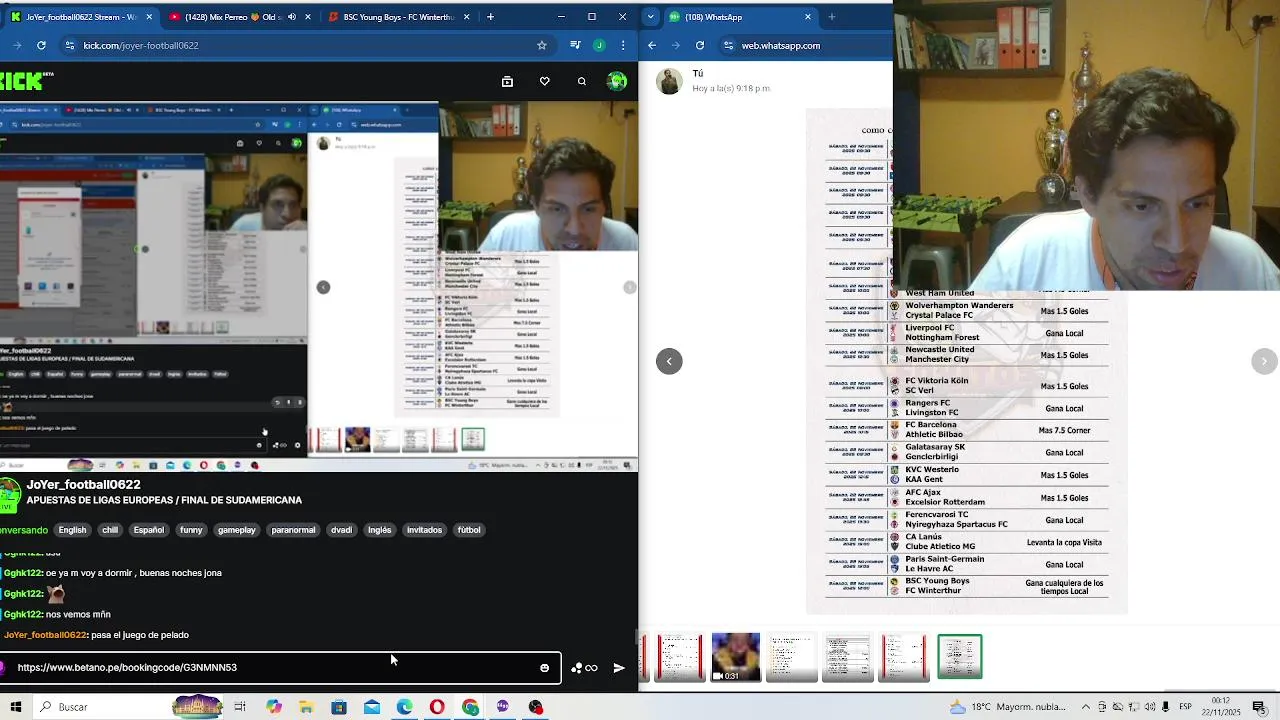
Task: Close the BSC Young Boys tab
Action: [466, 17]
